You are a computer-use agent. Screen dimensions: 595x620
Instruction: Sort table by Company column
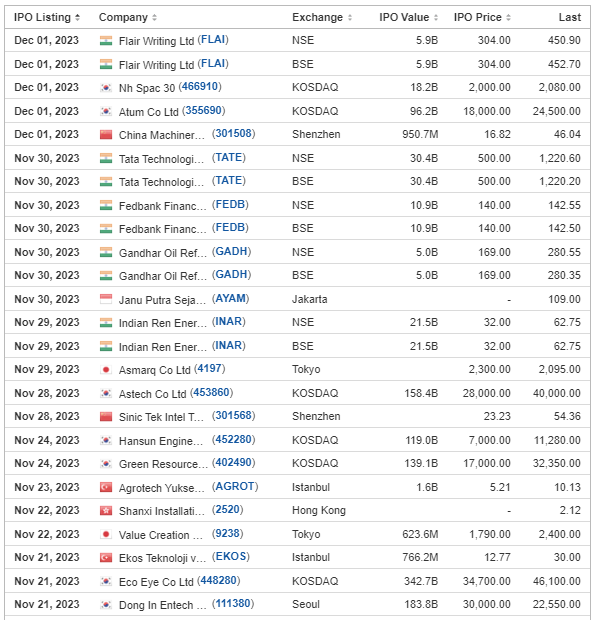coord(128,17)
